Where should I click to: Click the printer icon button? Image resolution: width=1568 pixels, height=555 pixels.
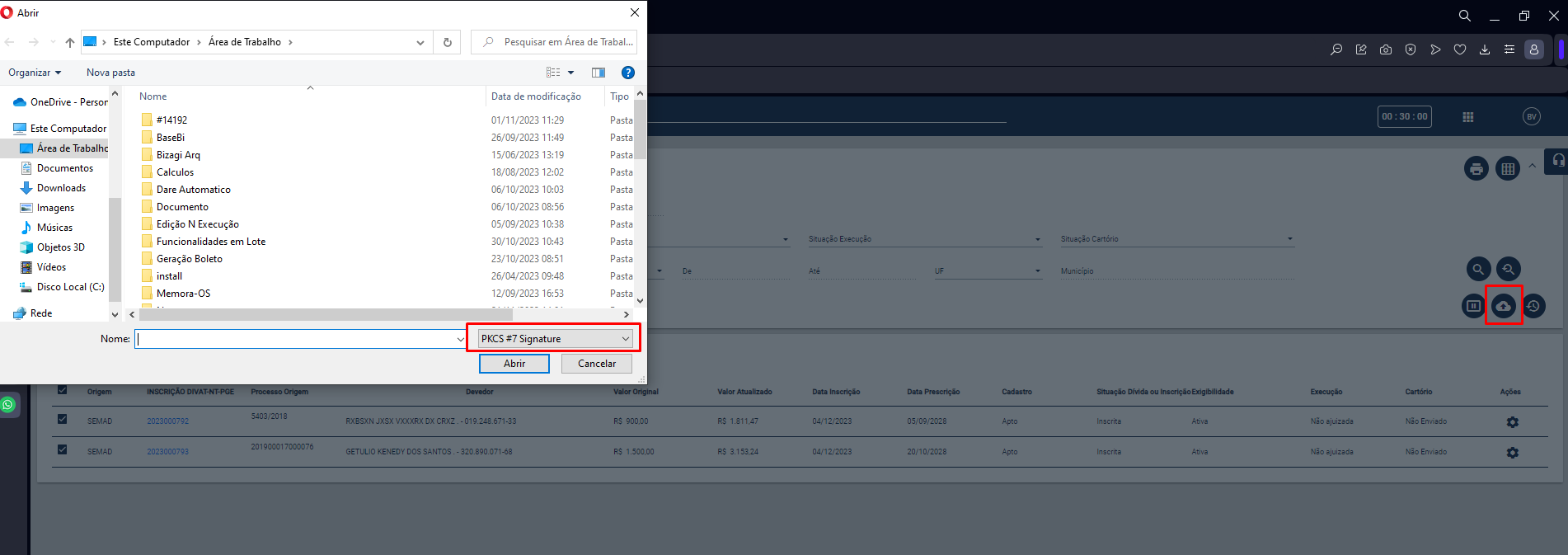[1476, 169]
